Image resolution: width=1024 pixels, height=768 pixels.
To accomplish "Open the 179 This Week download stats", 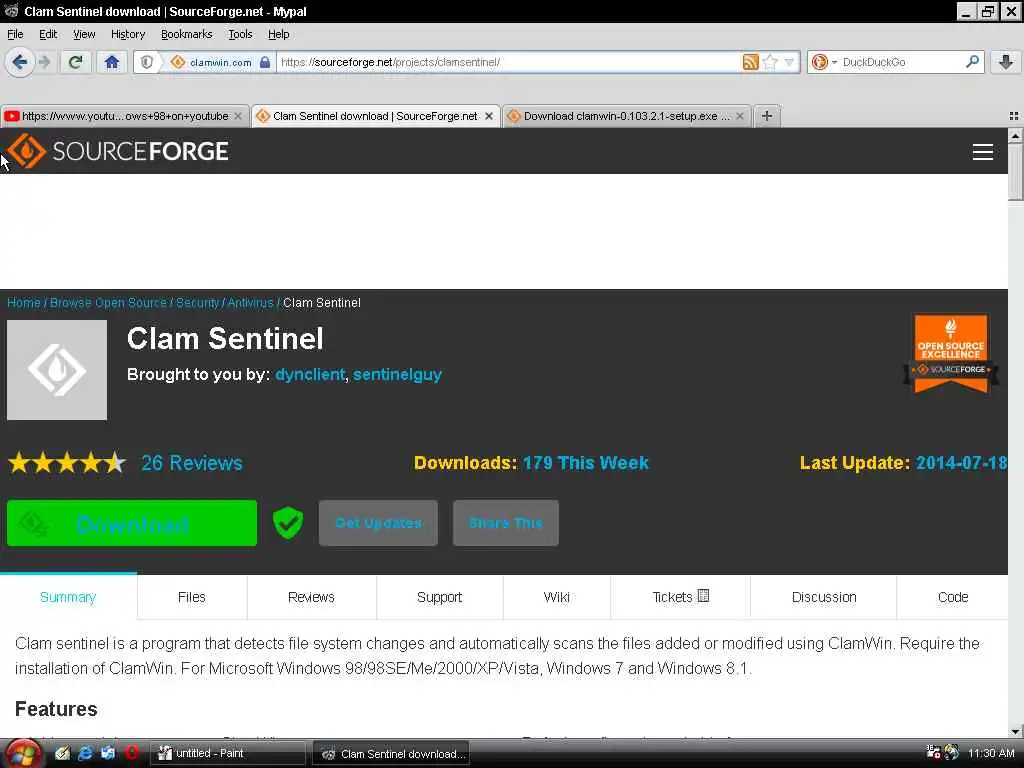I will tap(585, 463).
